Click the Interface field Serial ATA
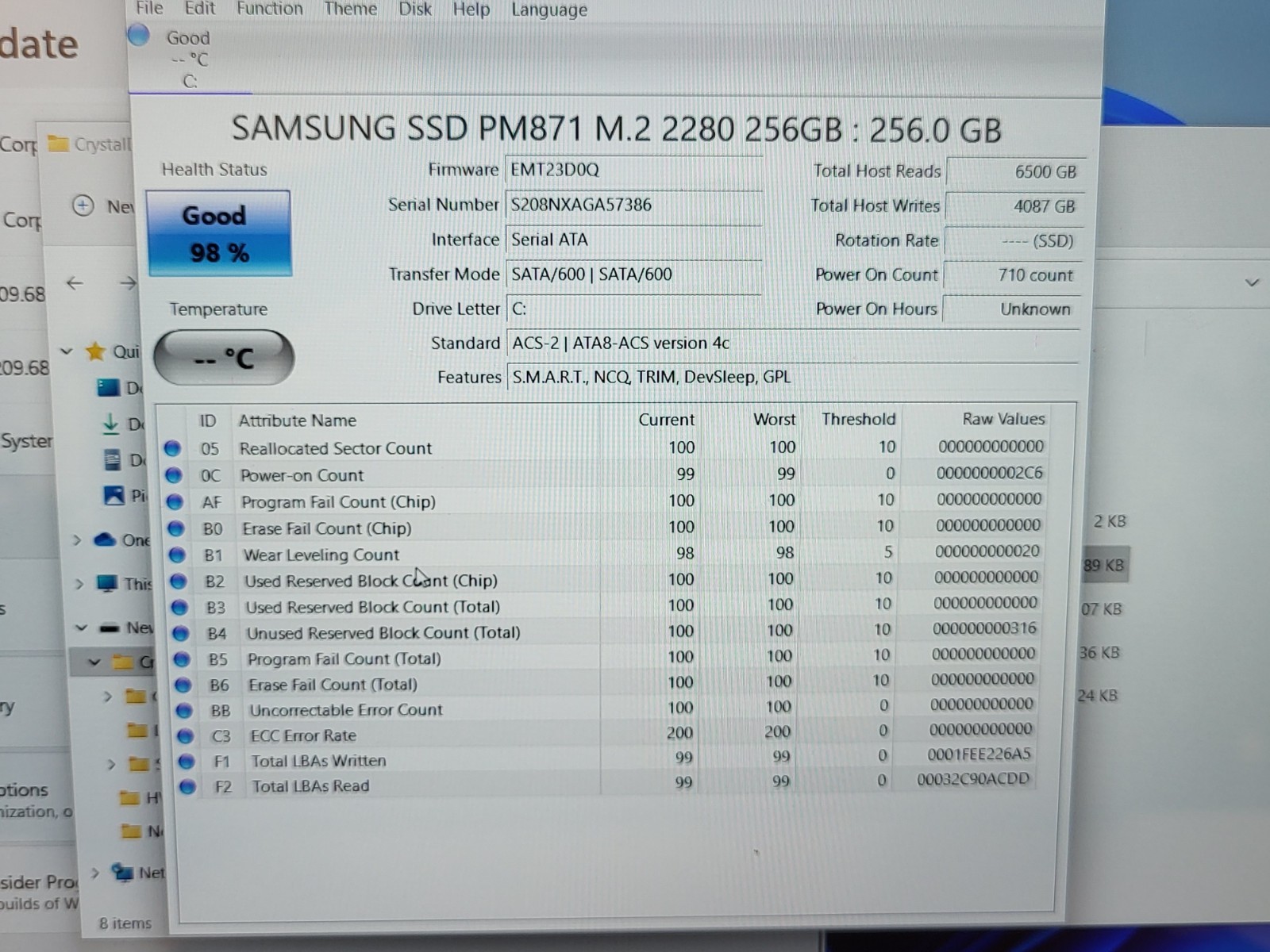The height and width of the screenshot is (952, 1270). pos(633,240)
